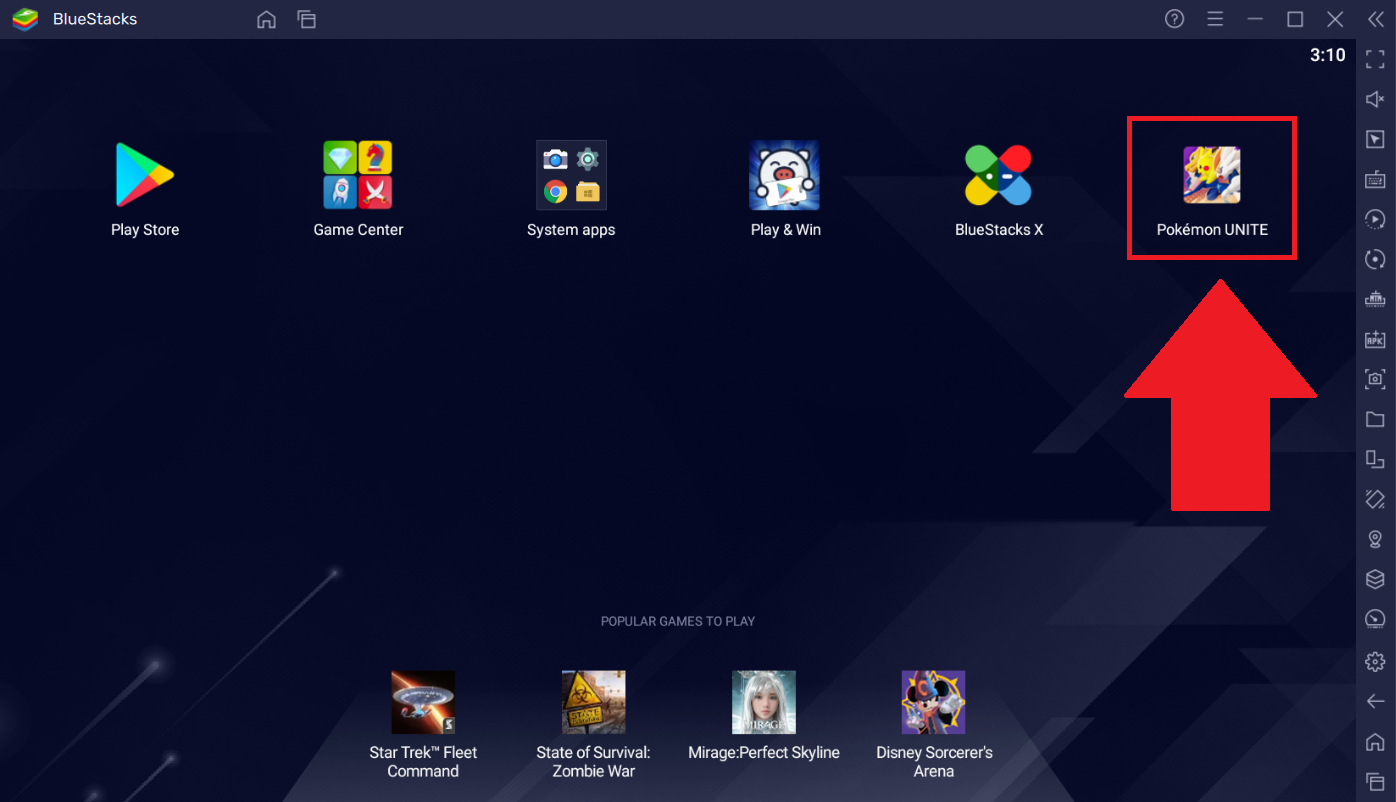The height and width of the screenshot is (802, 1396).
Task: Enter full screen mode
Action: (x=1375, y=59)
